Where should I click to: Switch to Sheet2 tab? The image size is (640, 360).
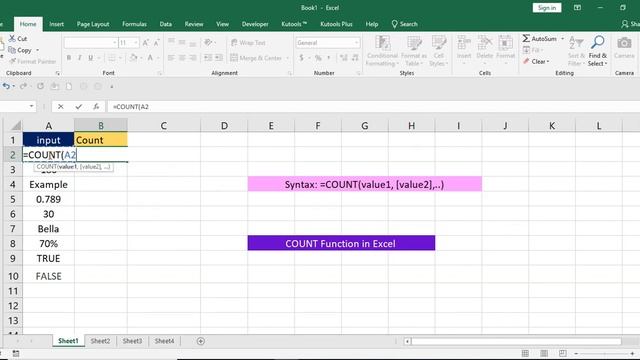100,341
